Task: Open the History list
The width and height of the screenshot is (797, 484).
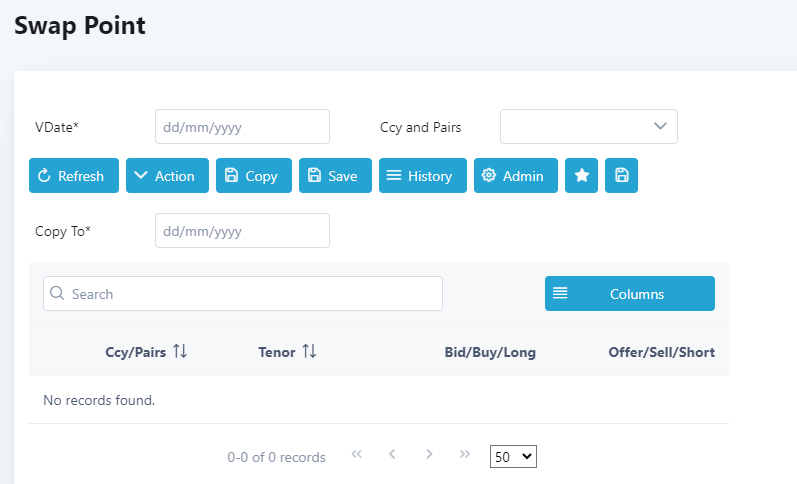Action: pos(423,175)
